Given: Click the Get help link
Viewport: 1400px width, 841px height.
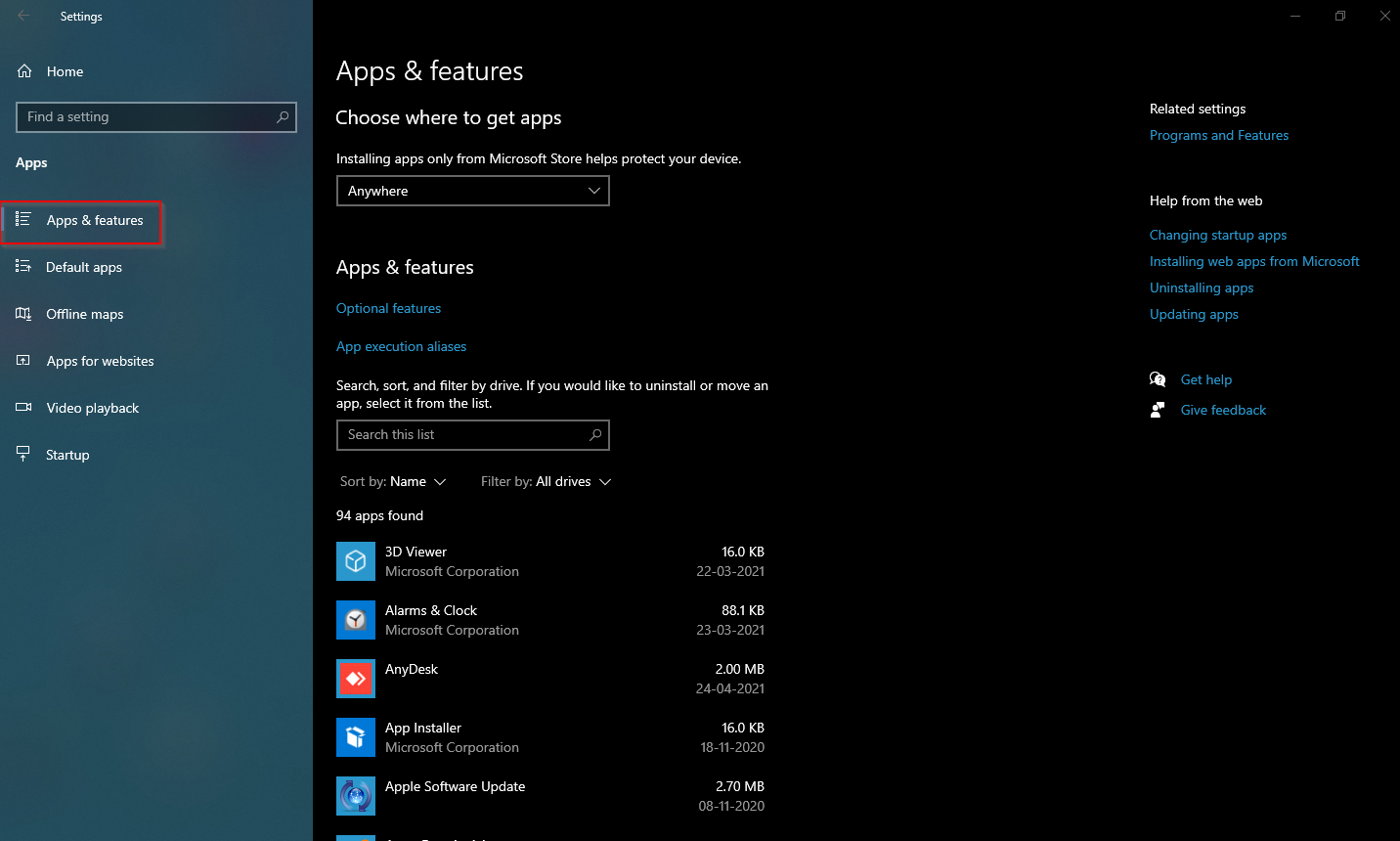Looking at the screenshot, I should coord(1206,379).
